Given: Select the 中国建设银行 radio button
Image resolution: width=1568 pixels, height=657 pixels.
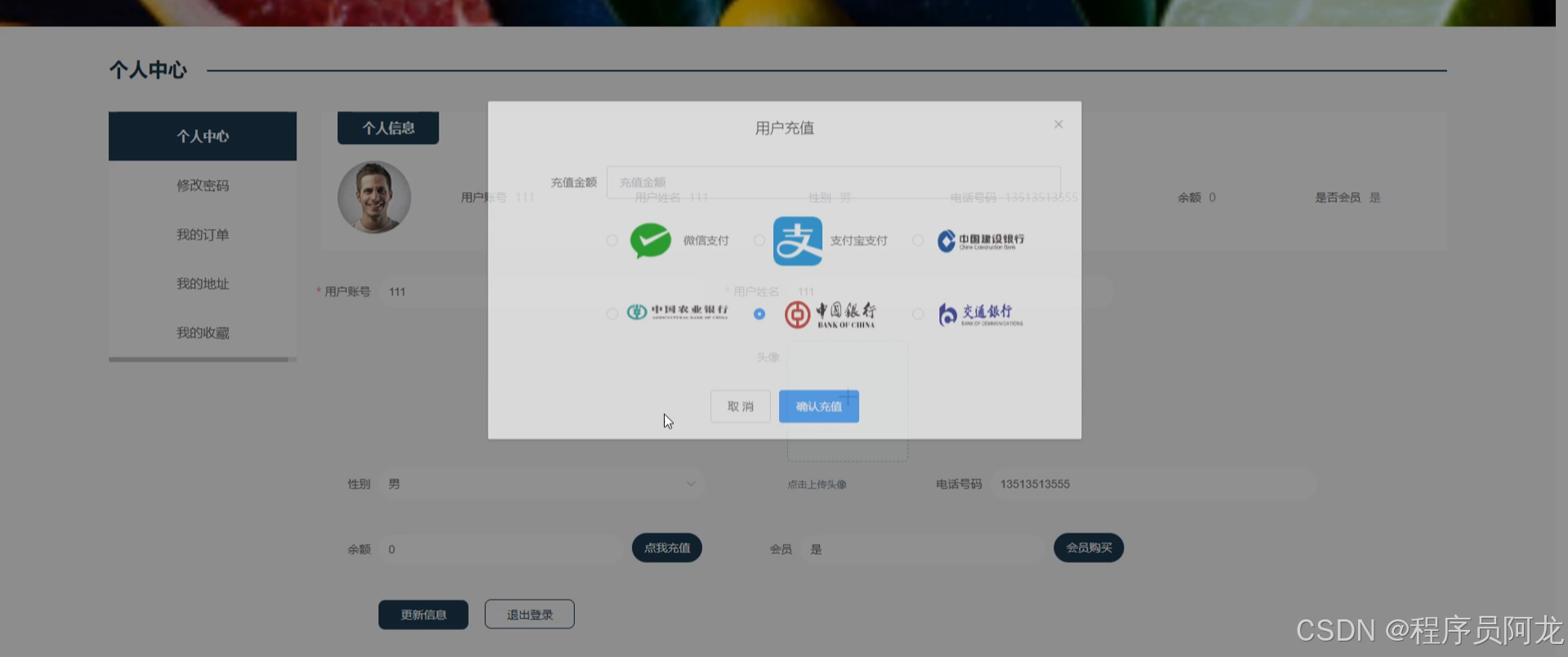Looking at the screenshot, I should point(918,240).
